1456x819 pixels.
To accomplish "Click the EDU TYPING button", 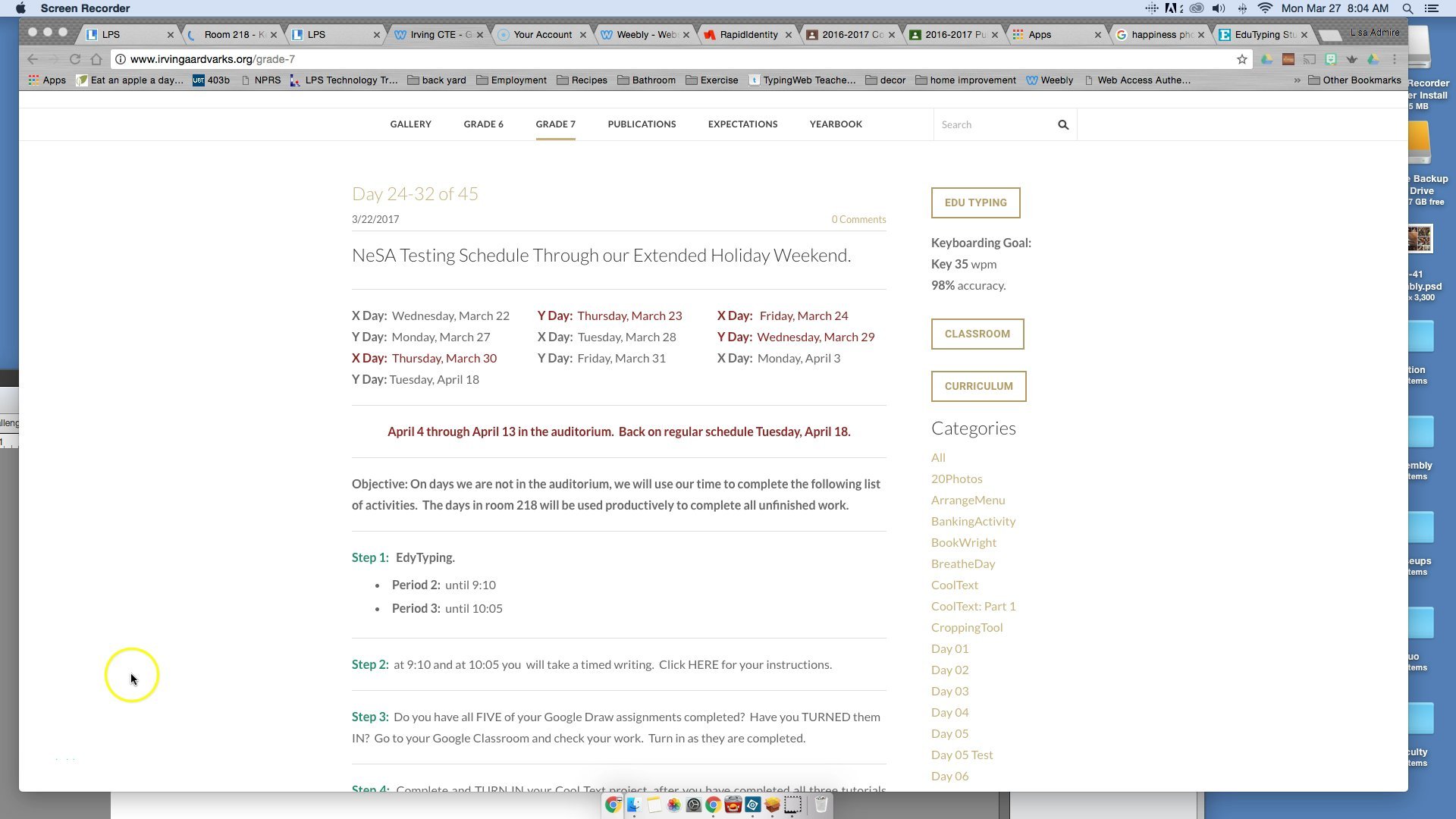I will [x=975, y=203].
